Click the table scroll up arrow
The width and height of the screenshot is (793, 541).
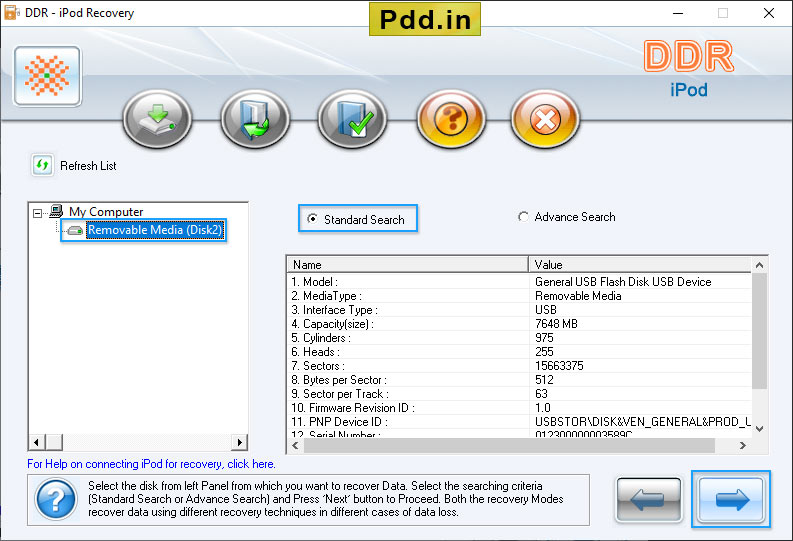click(x=759, y=265)
